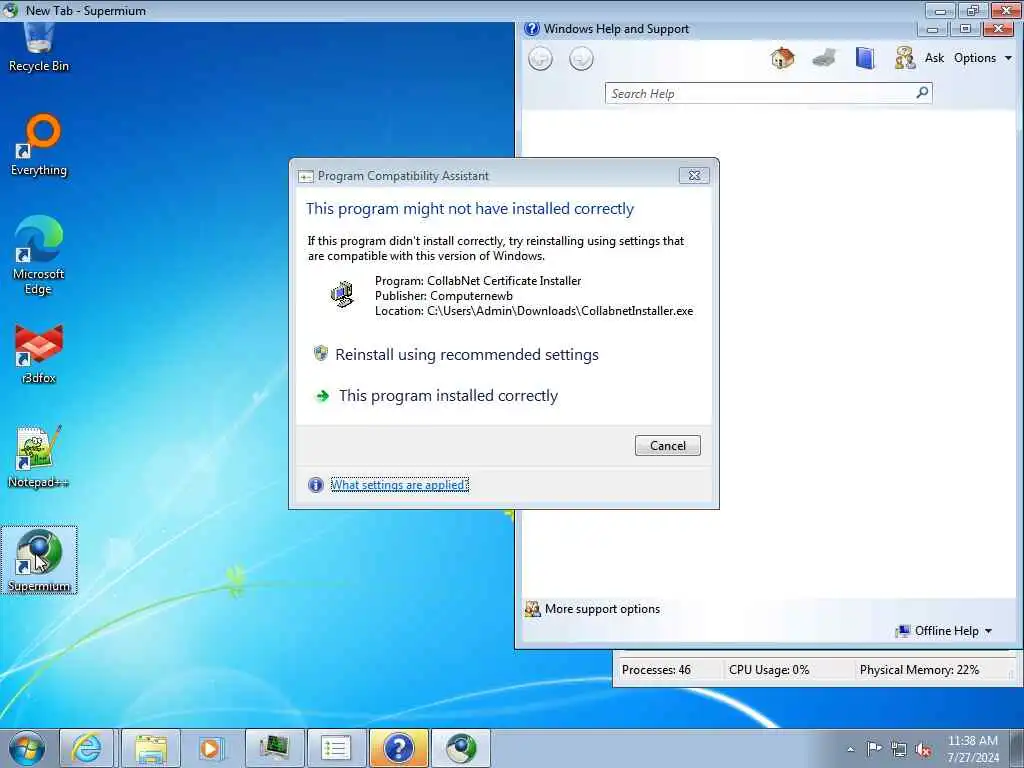The image size is (1024, 768).
Task: Click 'CPU Usage: 0%' status text
Action: coord(769,669)
